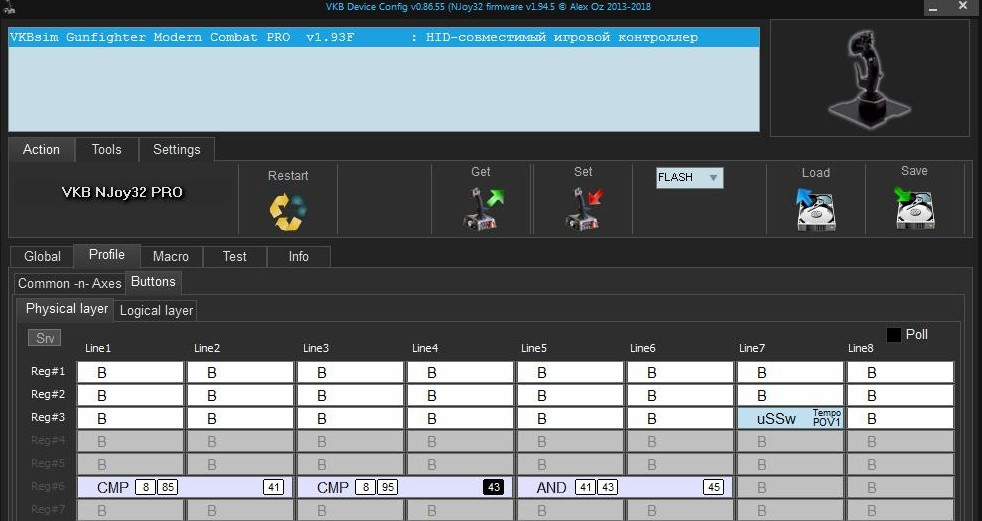Click the Reg#3 row label

[48, 417]
